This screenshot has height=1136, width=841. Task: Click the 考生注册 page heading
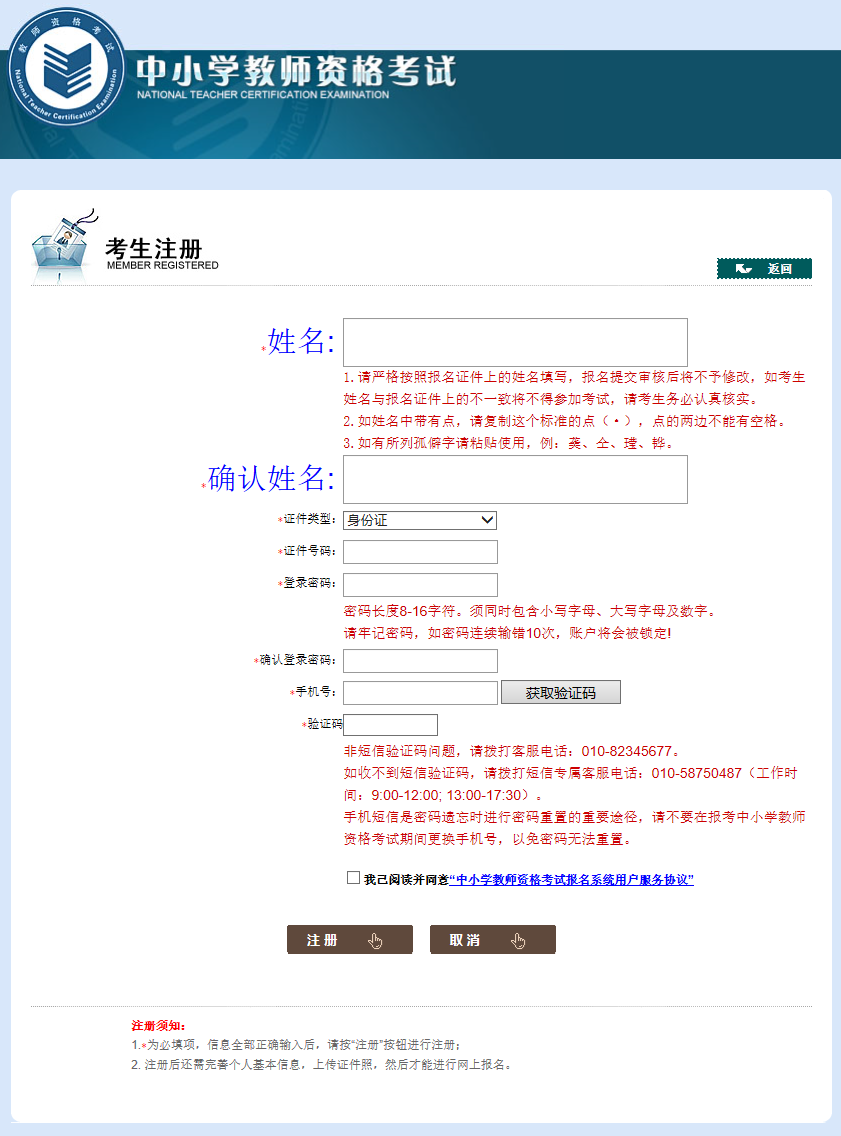(x=154, y=248)
